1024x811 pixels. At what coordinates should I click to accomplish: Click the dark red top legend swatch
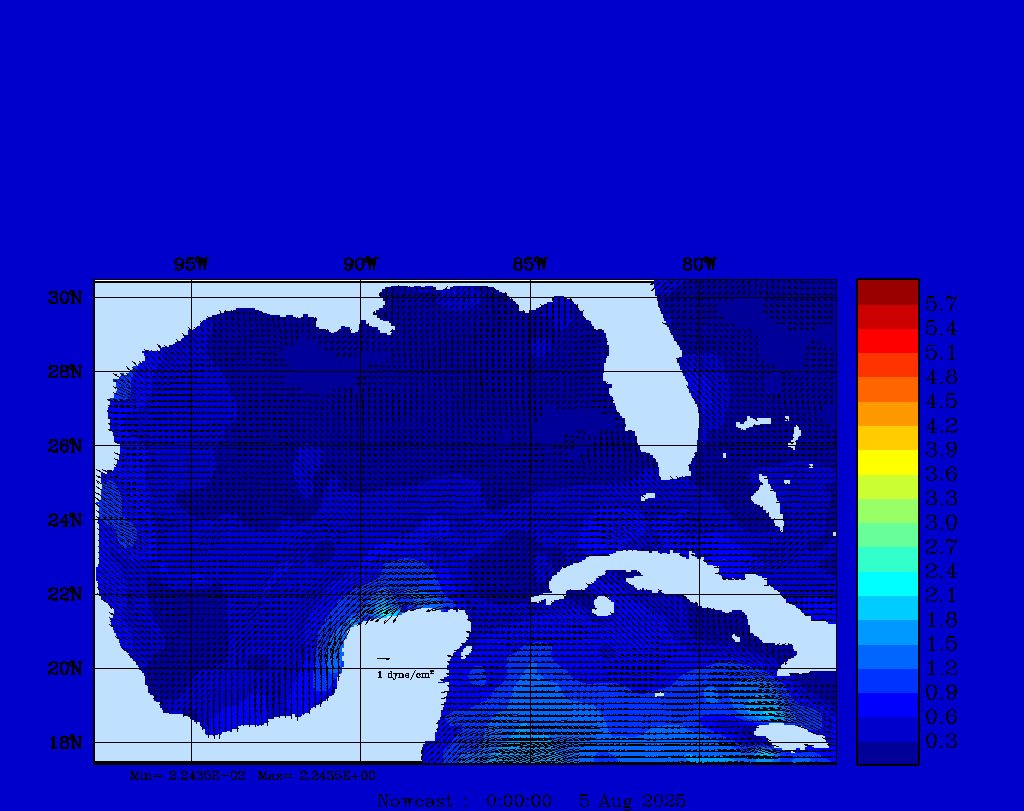pyautogui.click(x=887, y=291)
